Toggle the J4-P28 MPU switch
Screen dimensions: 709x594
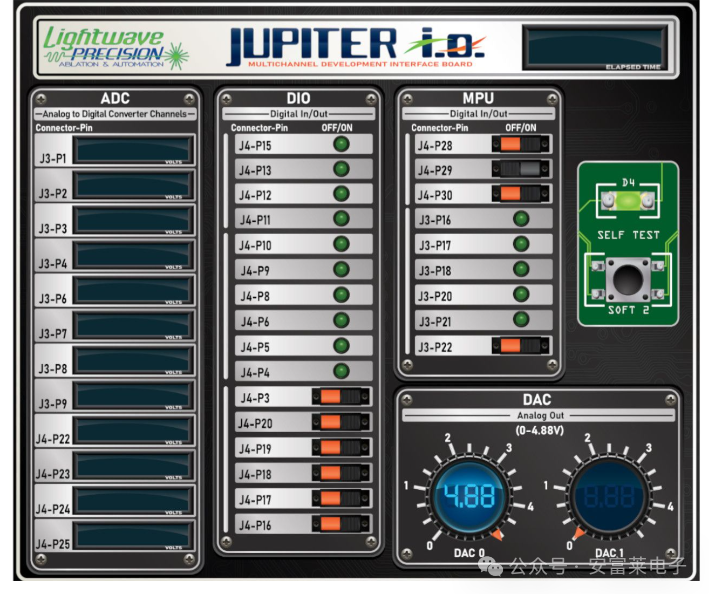point(520,144)
